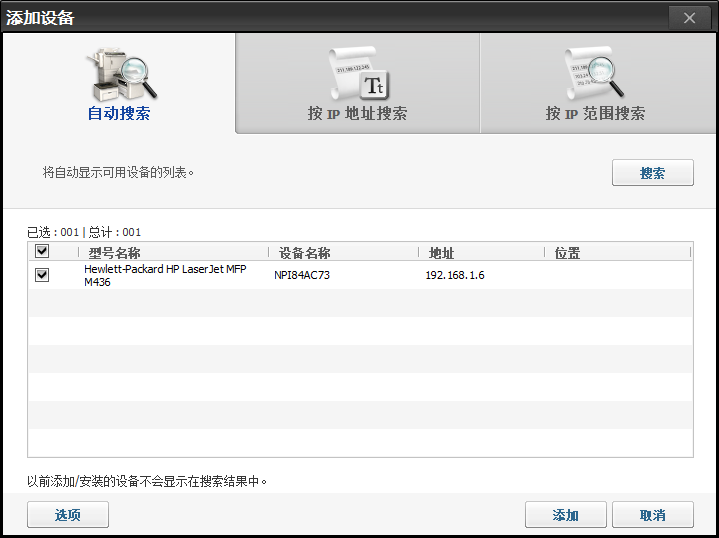Click the IP address search scroll icon
This screenshot has width=719, height=538.
[357, 72]
